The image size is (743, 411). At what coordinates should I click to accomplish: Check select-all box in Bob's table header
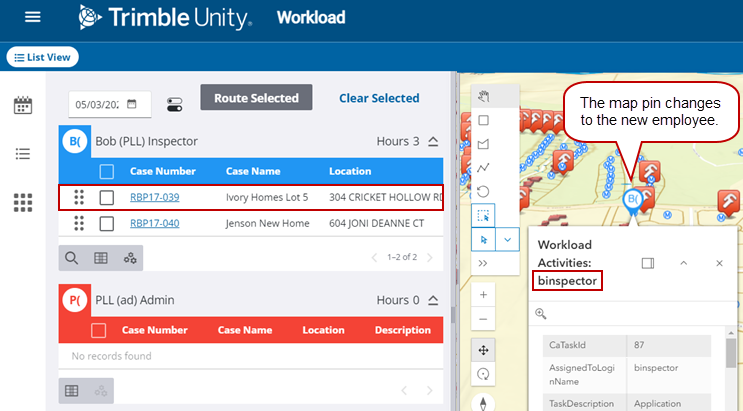107,171
